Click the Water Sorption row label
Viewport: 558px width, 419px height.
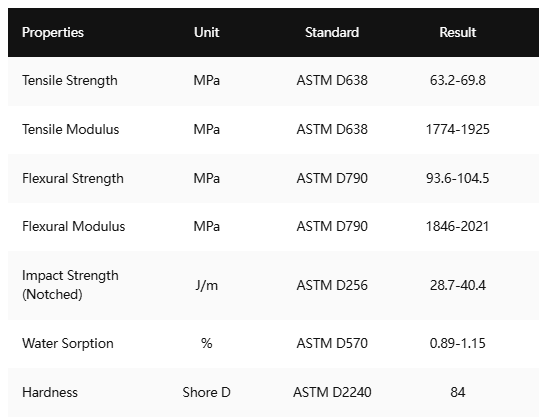point(68,343)
